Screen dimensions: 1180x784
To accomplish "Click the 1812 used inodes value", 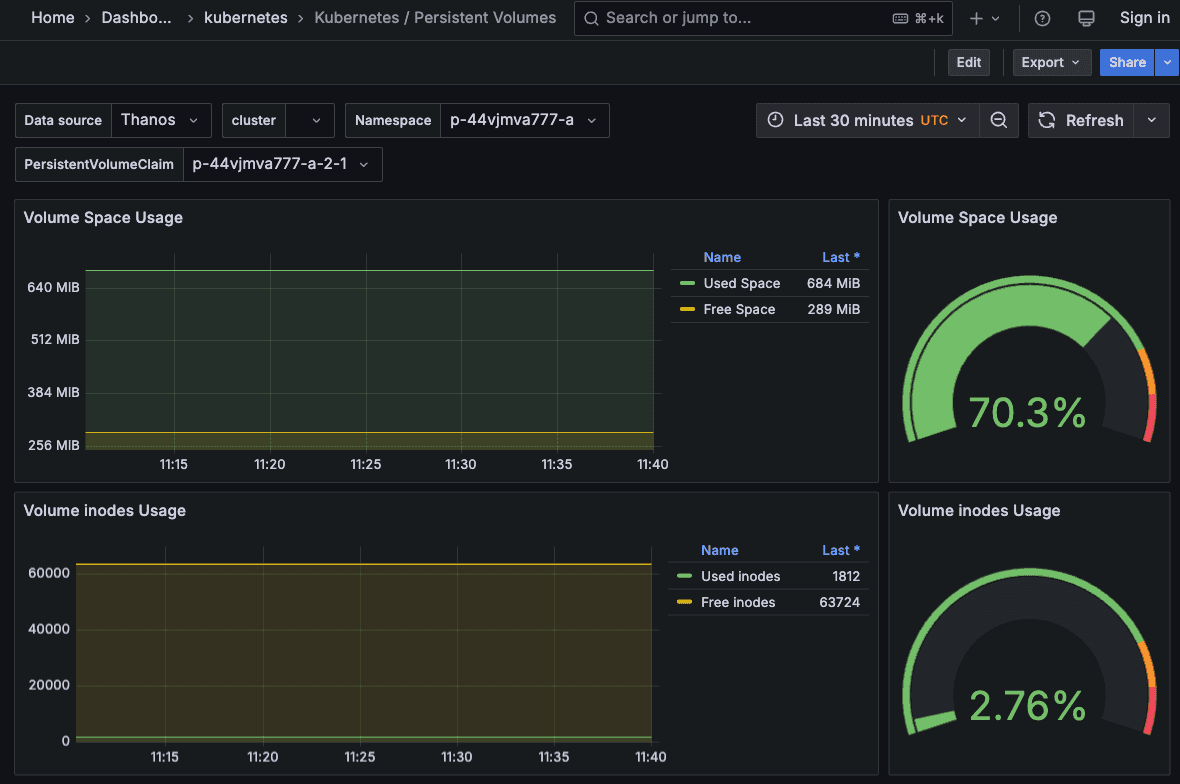I will coord(846,576).
